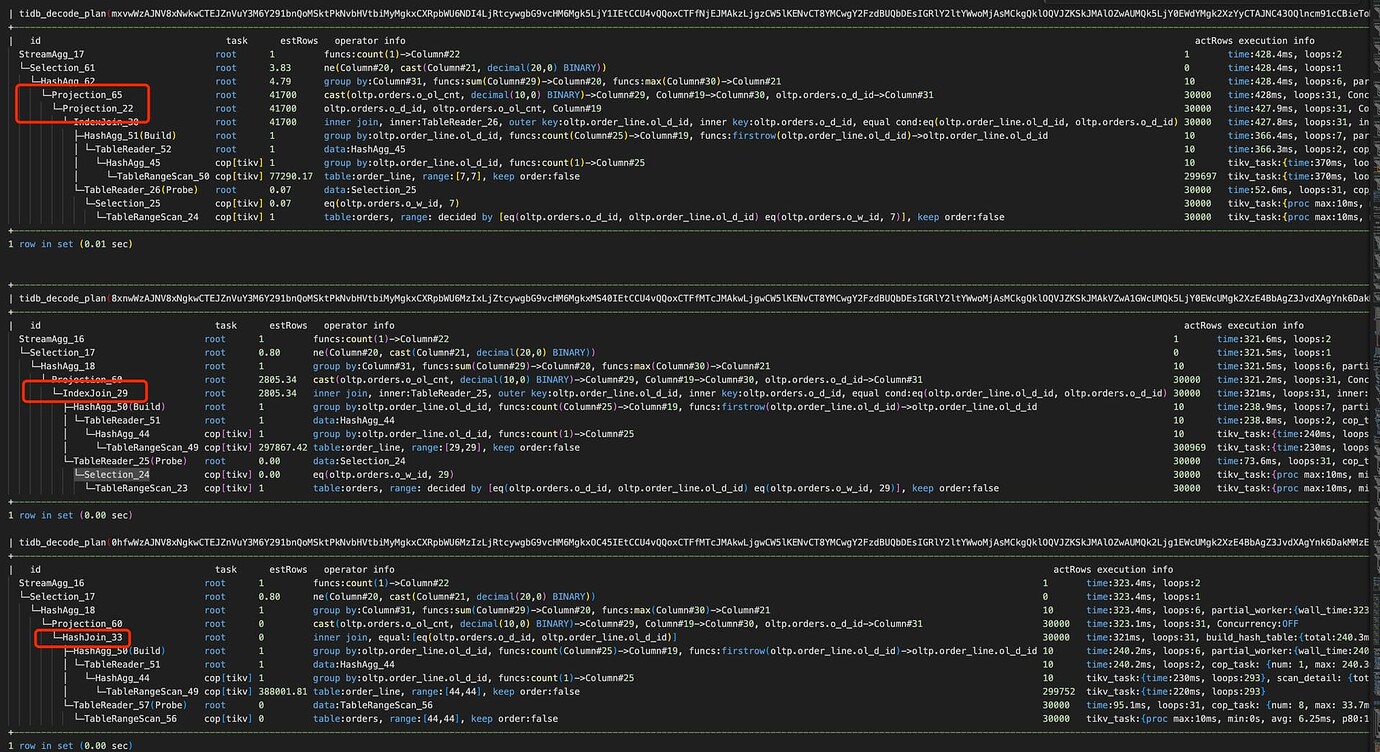This screenshot has height=752, width=1380.
Task: Select the actRows value 299752
Action: tap(1059, 691)
